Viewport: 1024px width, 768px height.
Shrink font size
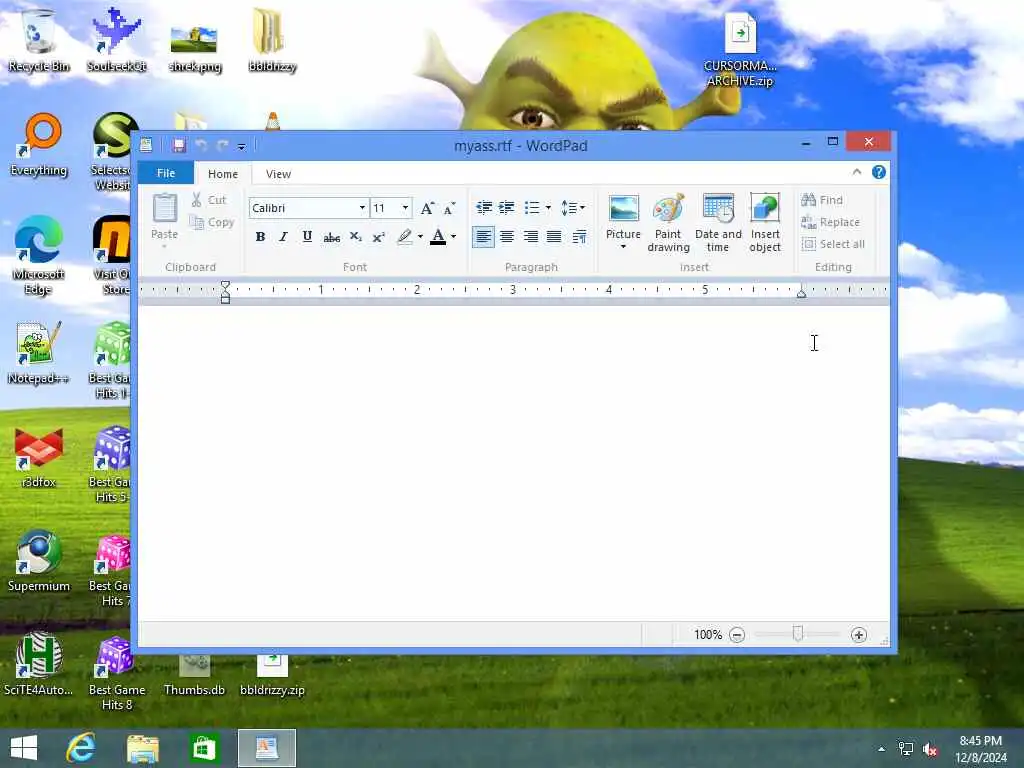[x=449, y=208]
